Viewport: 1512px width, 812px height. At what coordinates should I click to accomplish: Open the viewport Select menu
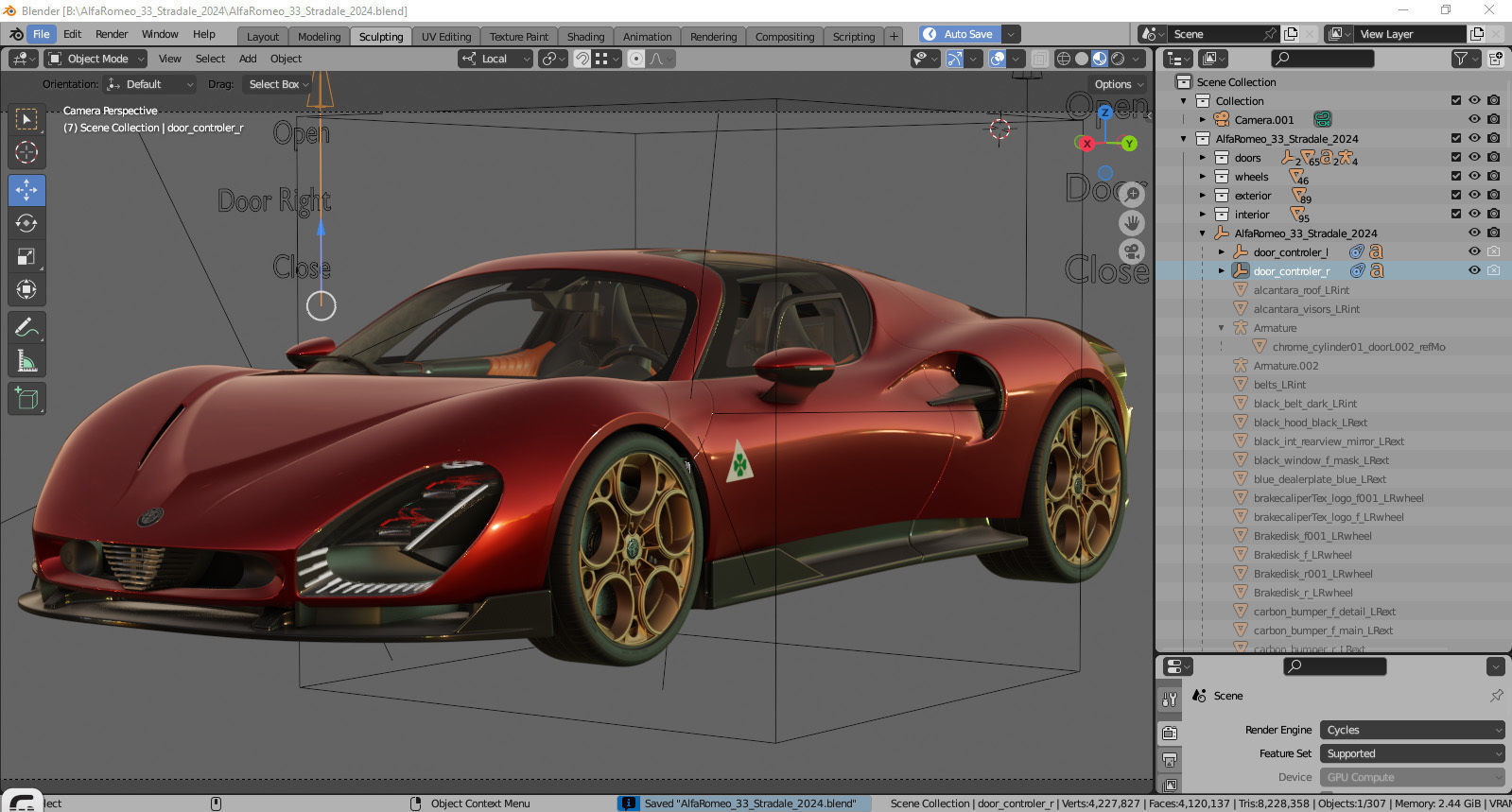[x=210, y=59]
